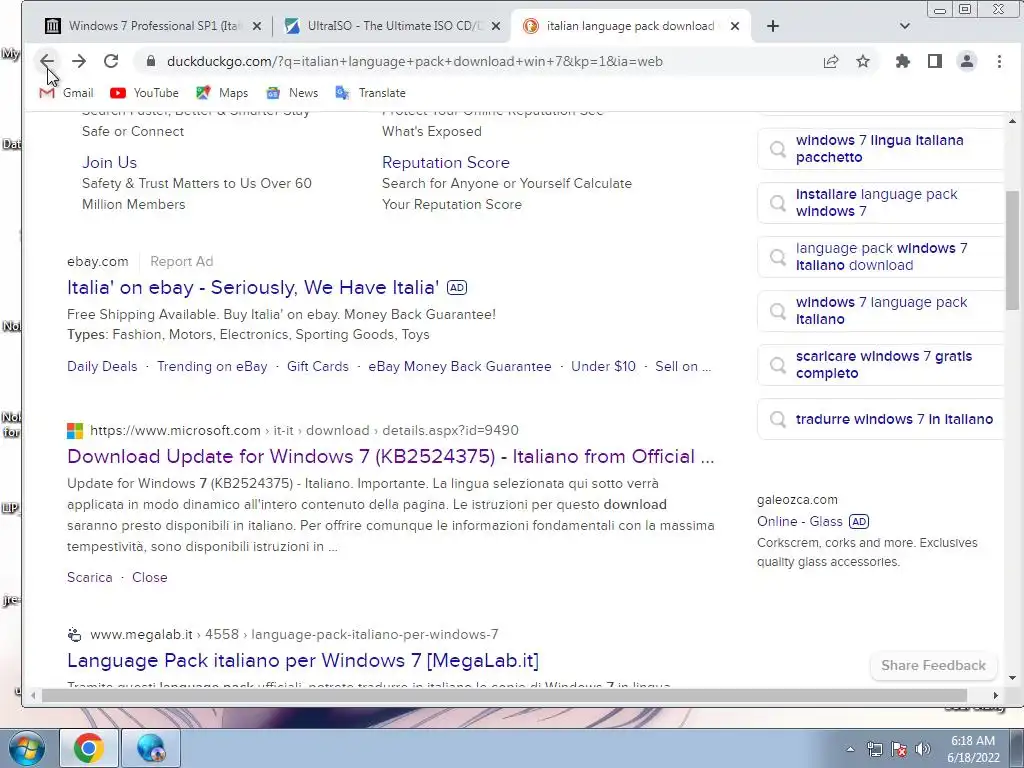
Task: Open Translate bookmark
Action: point(370,93)
